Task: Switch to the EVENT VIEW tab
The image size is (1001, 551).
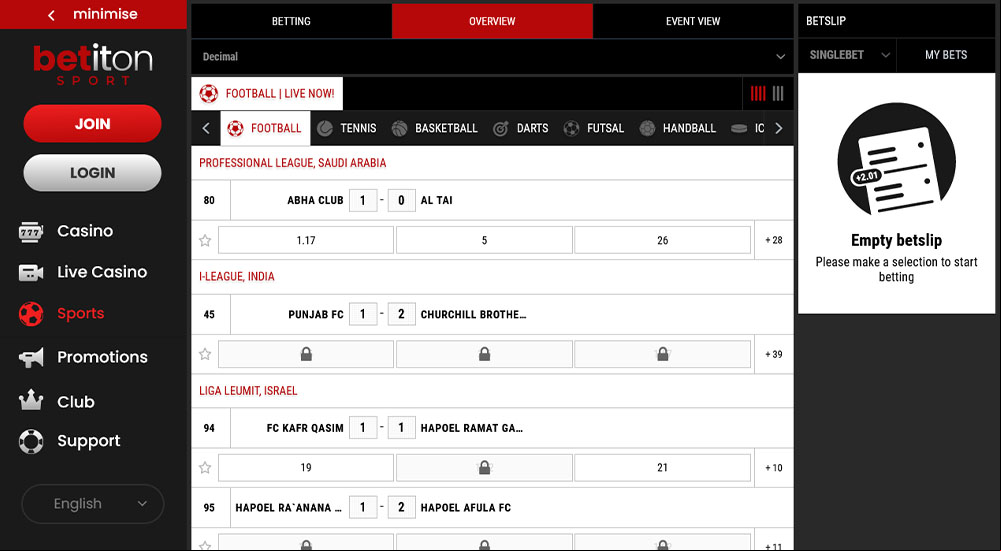Action: pyautogui.click(x=693, y=21)
